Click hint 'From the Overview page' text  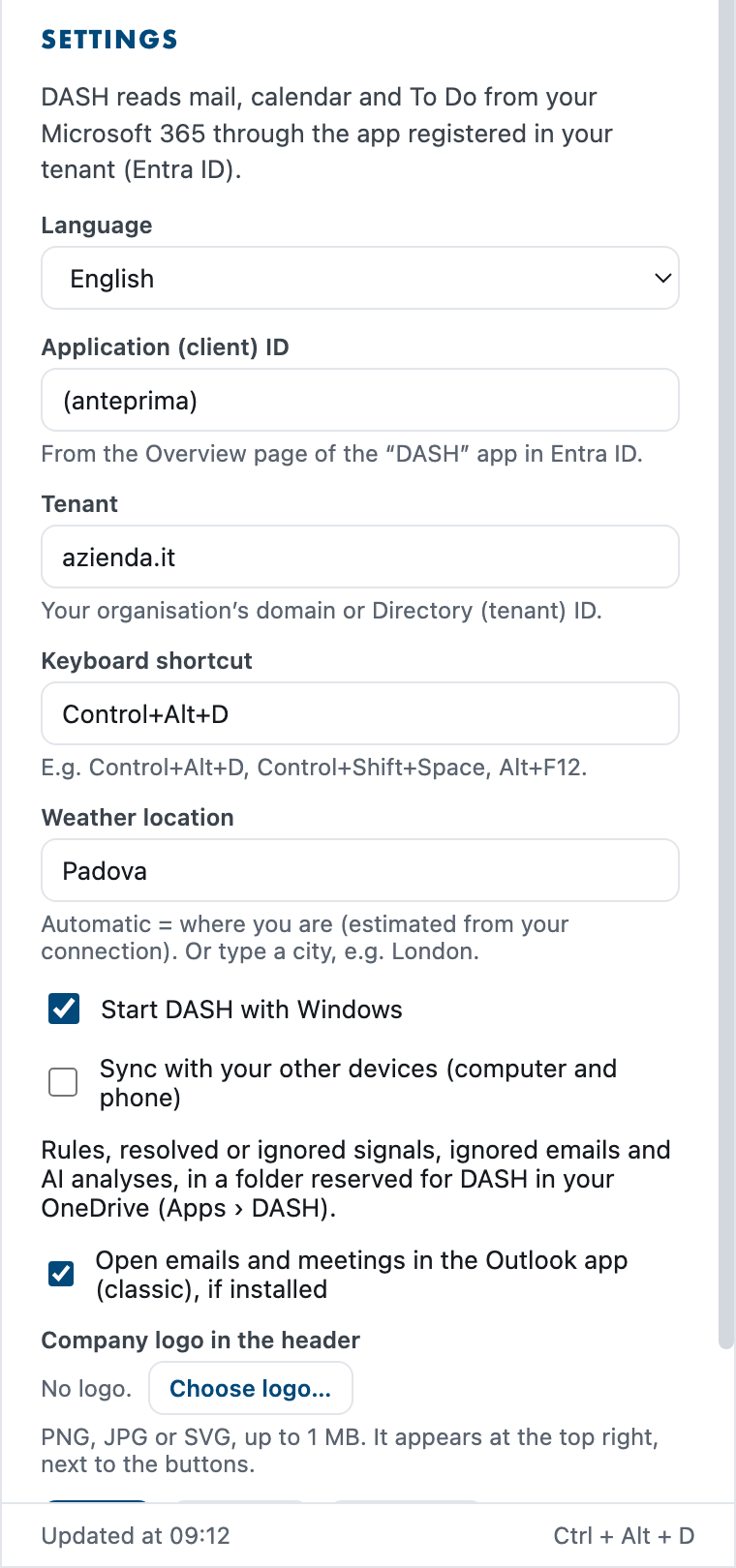point(342,454)
